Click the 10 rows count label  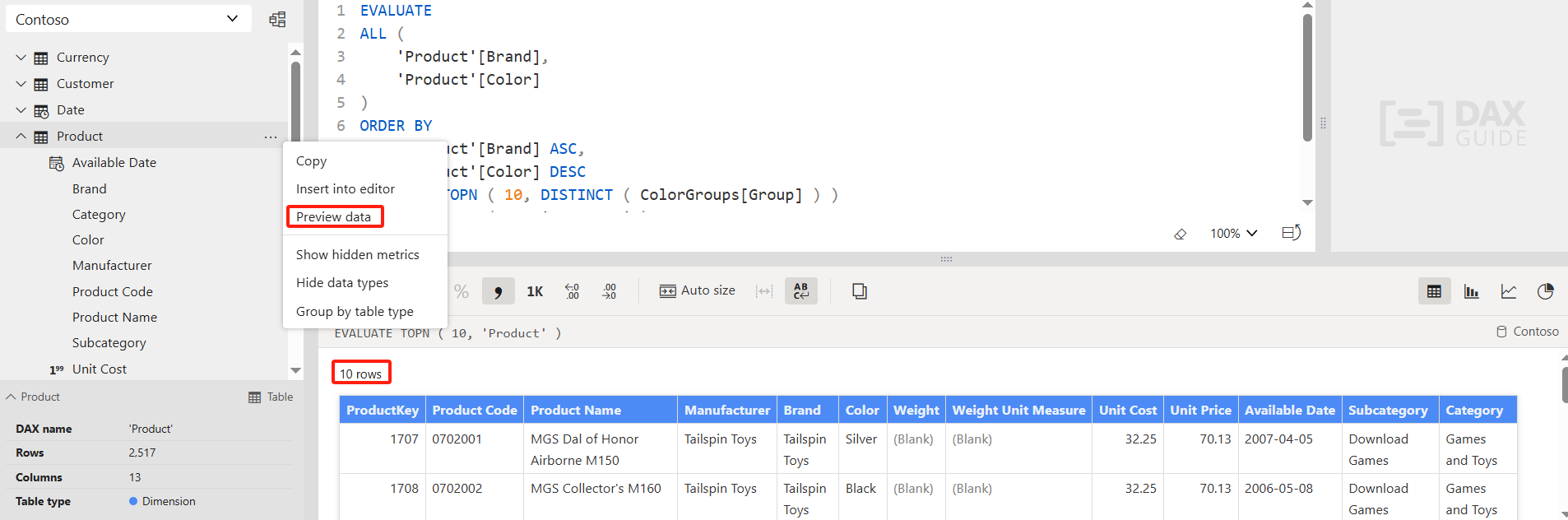[x=361, y=374]
